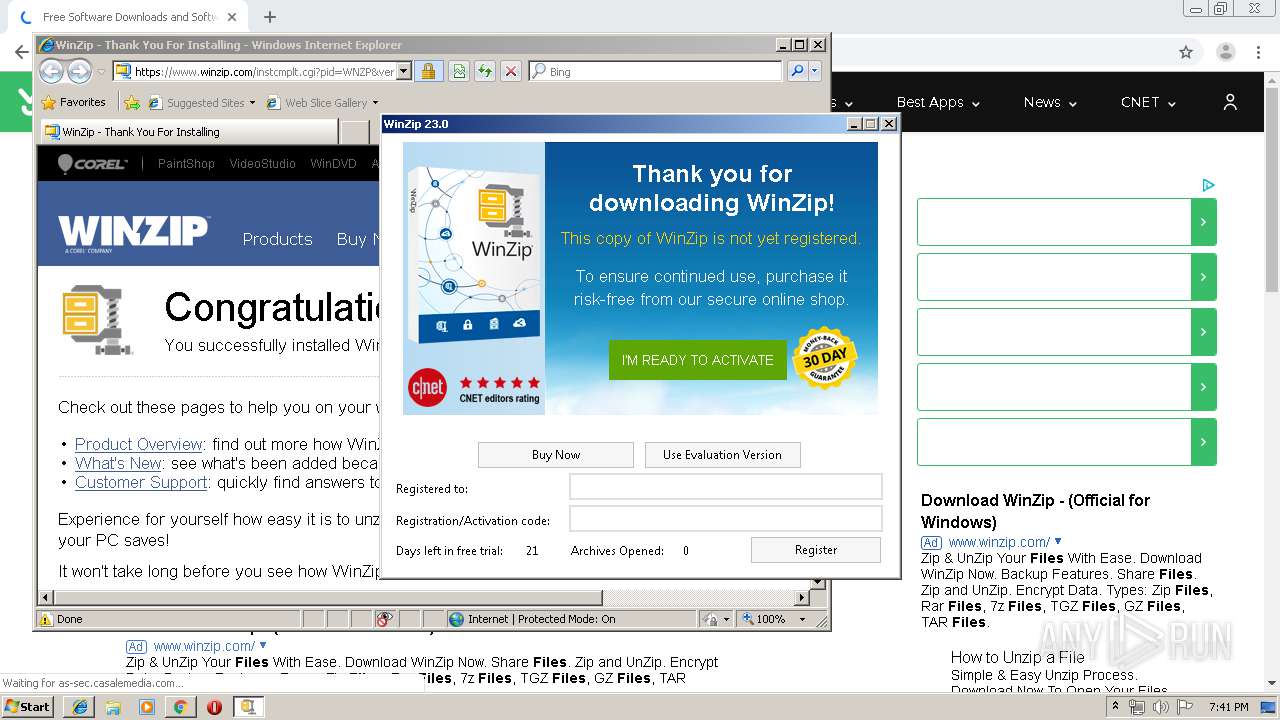Click the Buy Now button
1280x720 pixels.
pyautogui.click(x=556, y=455)
